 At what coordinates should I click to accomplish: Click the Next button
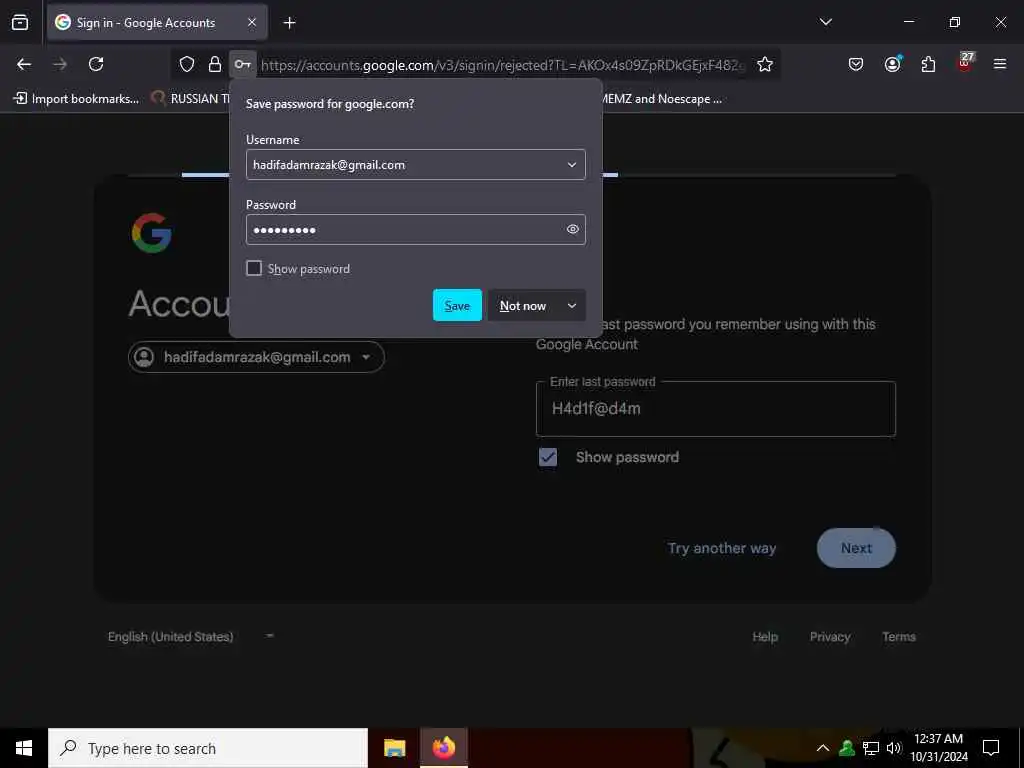coord(856,548)
